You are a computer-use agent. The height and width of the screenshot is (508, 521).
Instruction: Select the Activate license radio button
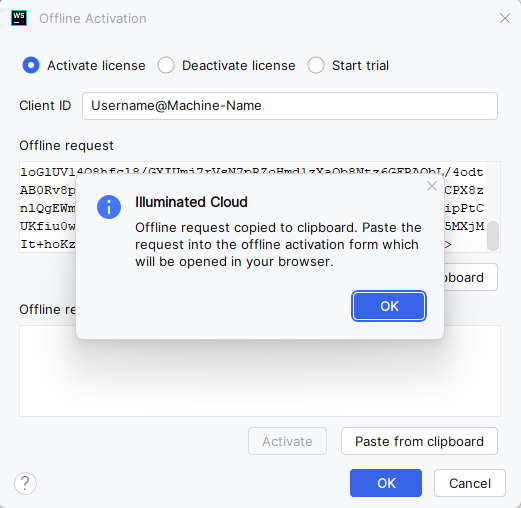[x=31, y=65]
